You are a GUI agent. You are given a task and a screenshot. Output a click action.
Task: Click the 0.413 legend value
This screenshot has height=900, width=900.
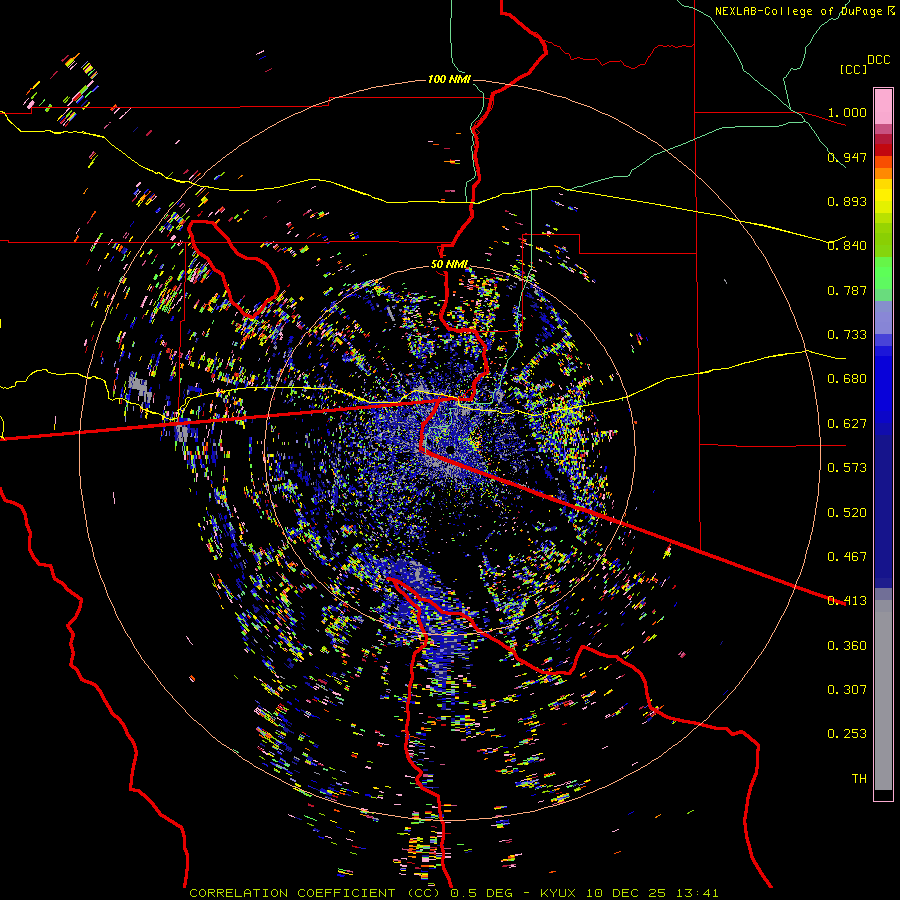pos(847,601)
